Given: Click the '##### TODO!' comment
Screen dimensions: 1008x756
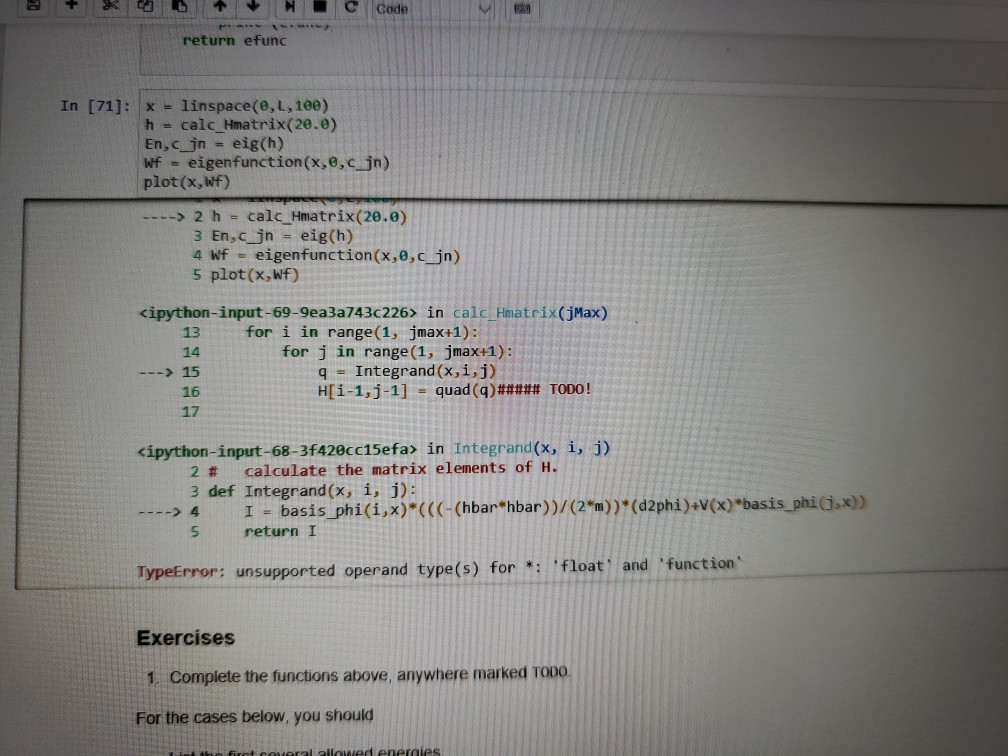Looking at the screenshot, I should [544, 389].
